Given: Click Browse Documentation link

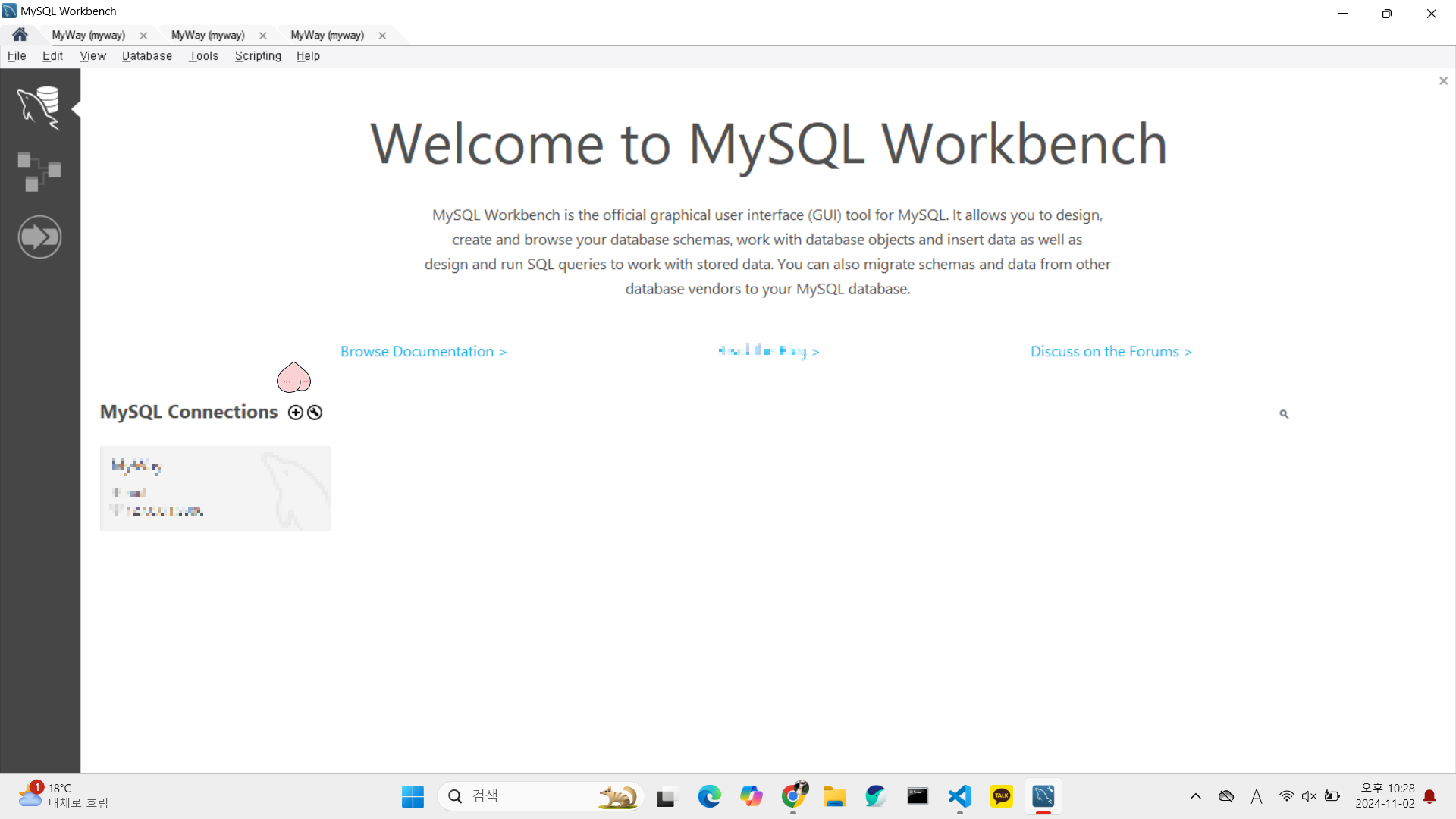Looking at the screenshot, I should coord(423,352).
